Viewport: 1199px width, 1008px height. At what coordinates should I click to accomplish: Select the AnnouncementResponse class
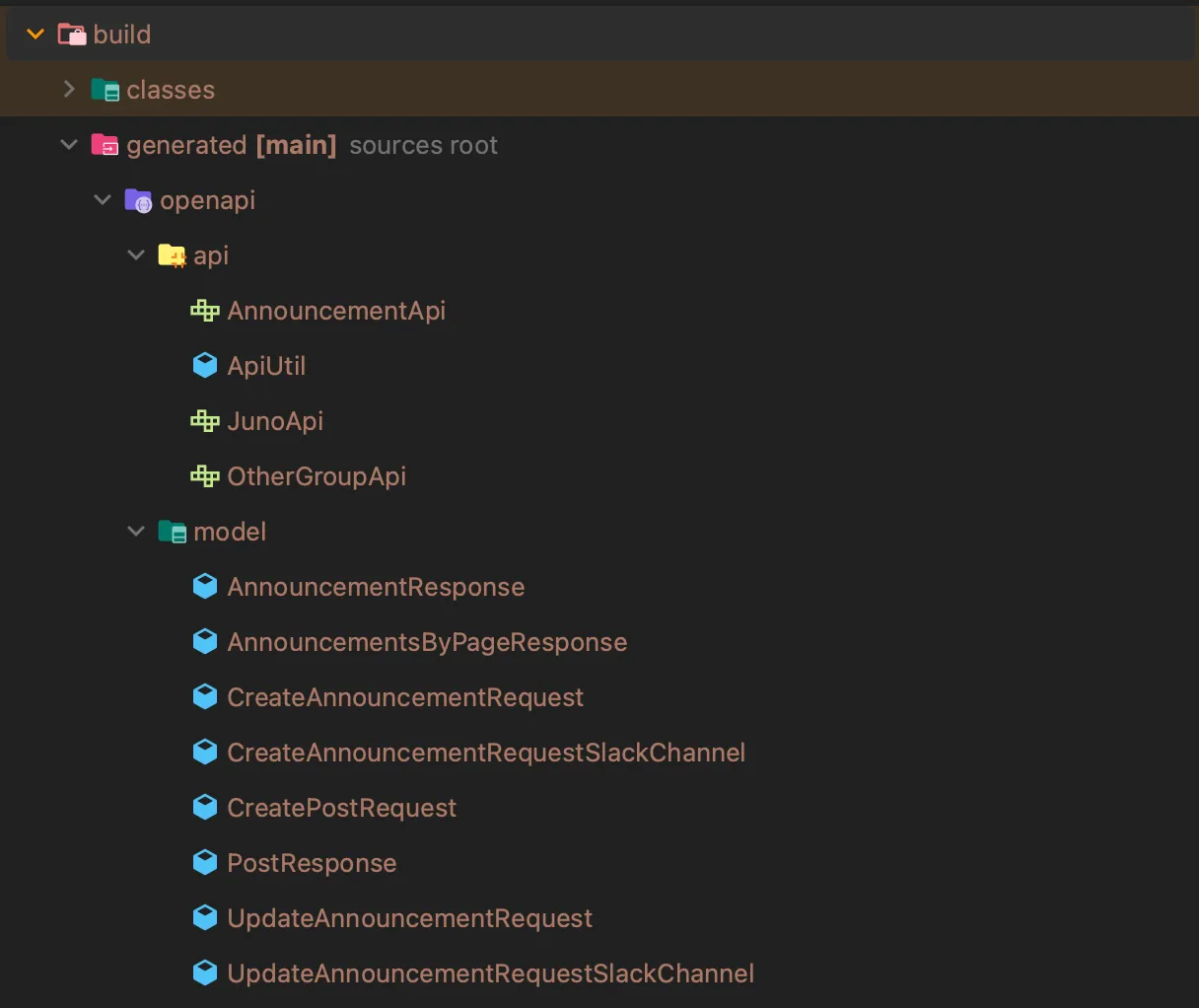(375, 587)
